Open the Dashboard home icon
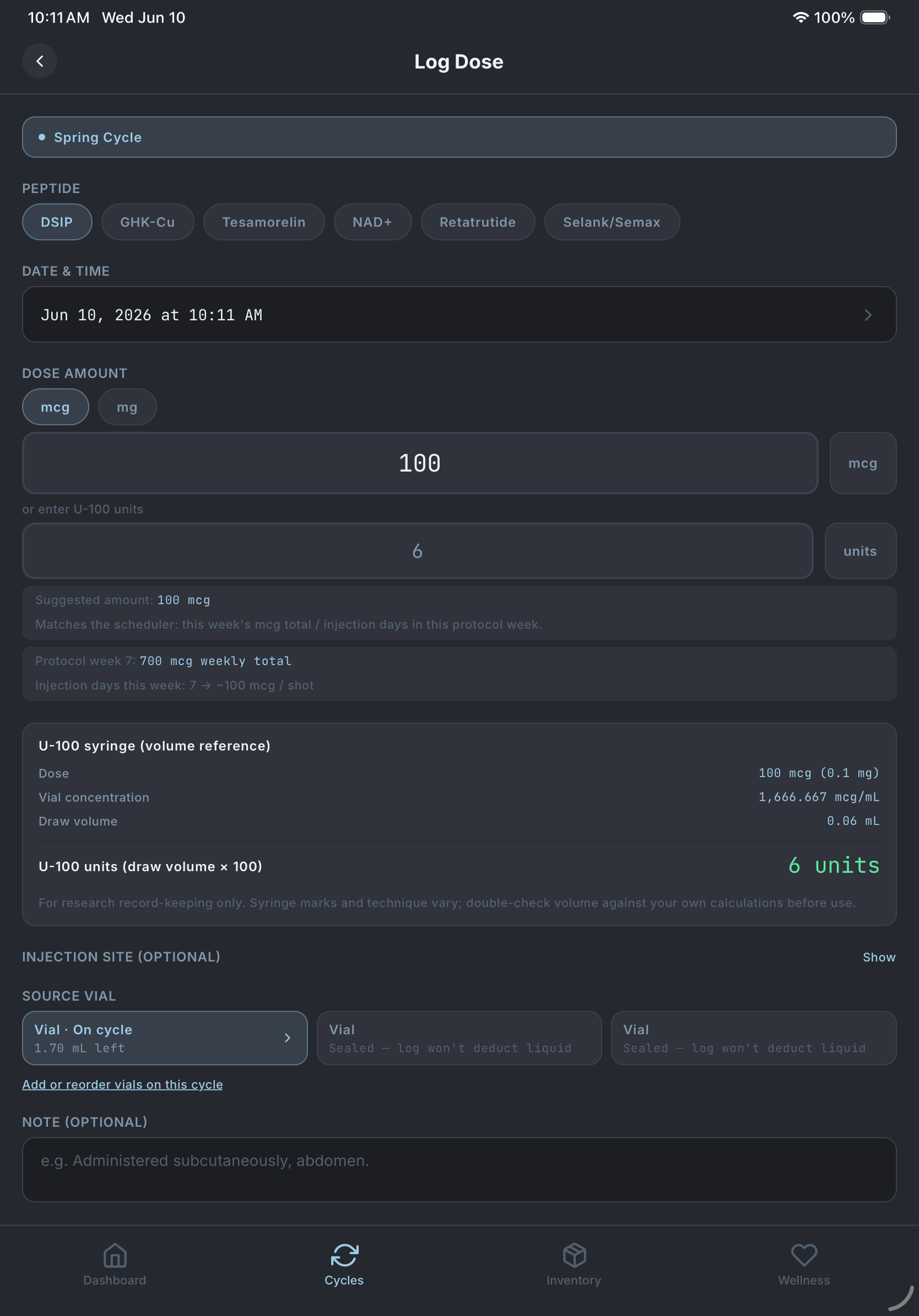This screenshot has height=1316, width=919. coord(115,1255)
